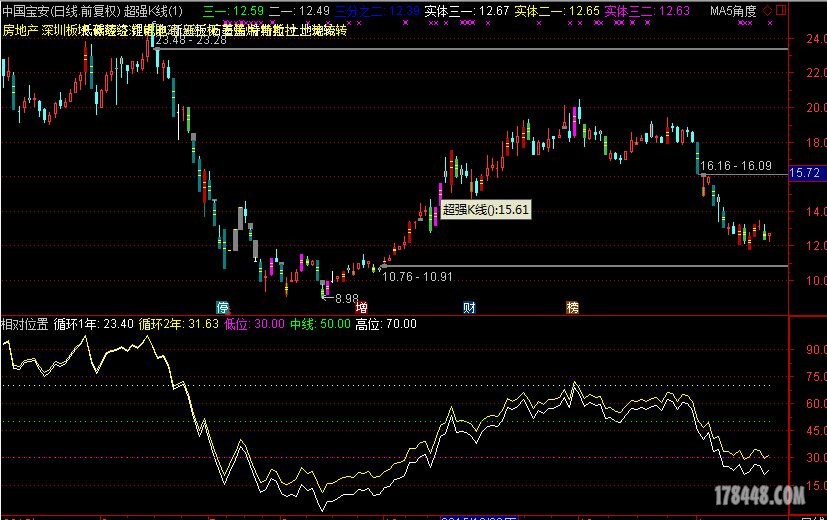
Task: Click the 财 event marker icon
Action: pyautogui.click(x=468, y=306)
